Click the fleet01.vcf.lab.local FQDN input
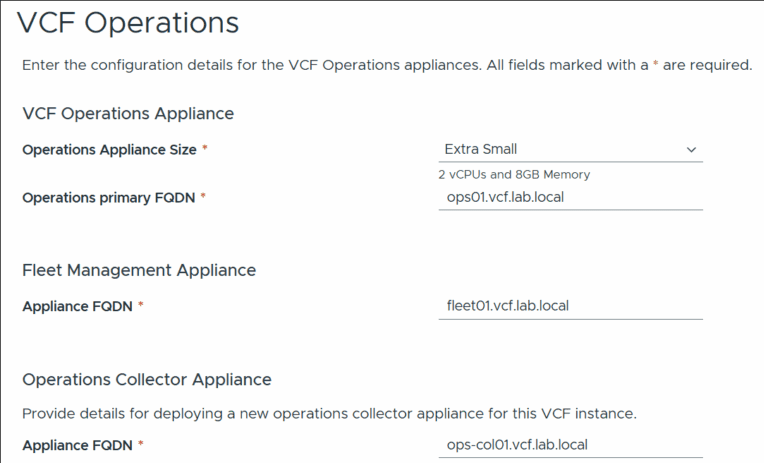Screen dimensions: 764x463 click(570, 306)
